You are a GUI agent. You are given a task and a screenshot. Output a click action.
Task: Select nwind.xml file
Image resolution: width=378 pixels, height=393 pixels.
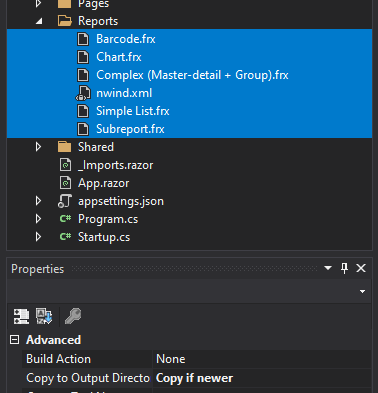(124, 93)
